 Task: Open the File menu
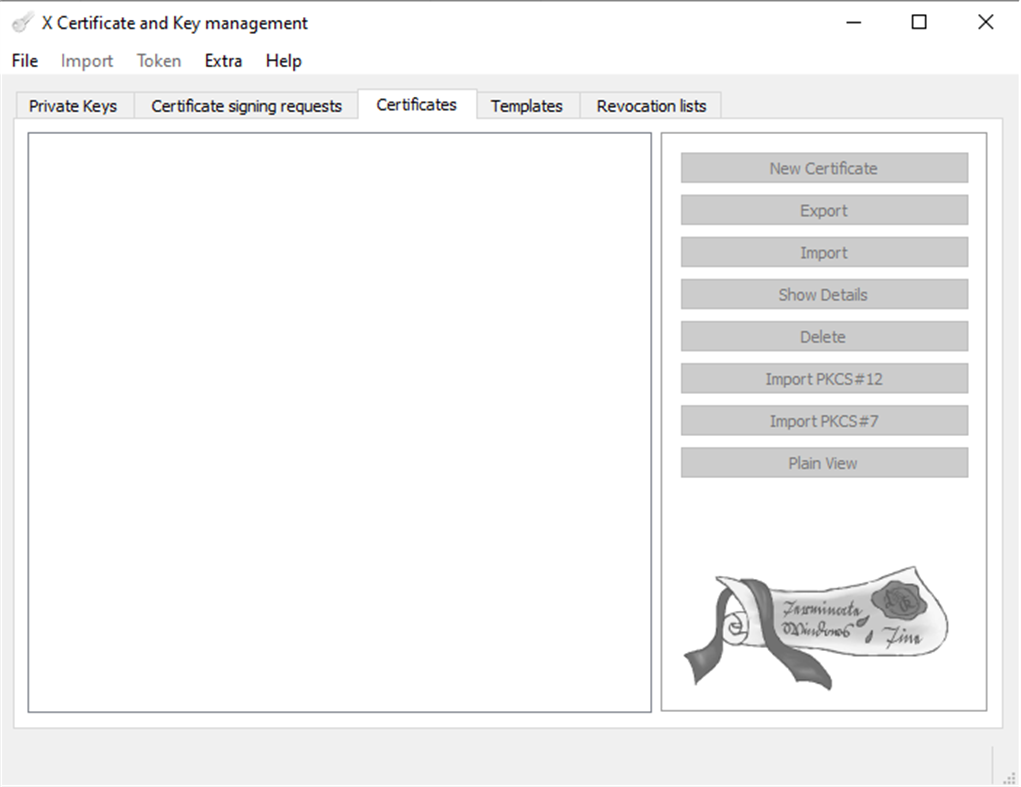(23, 61)
